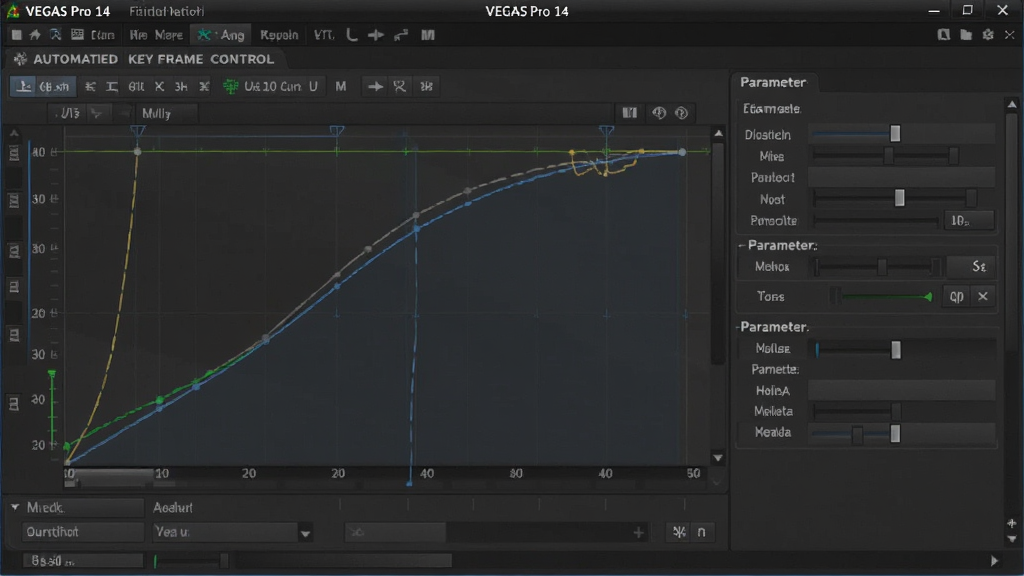Image resolution: width=1024 pixels, height=576 pixels.
Task: Click the arrow icon in keyframe toolbar
Action: coord(375,86)
